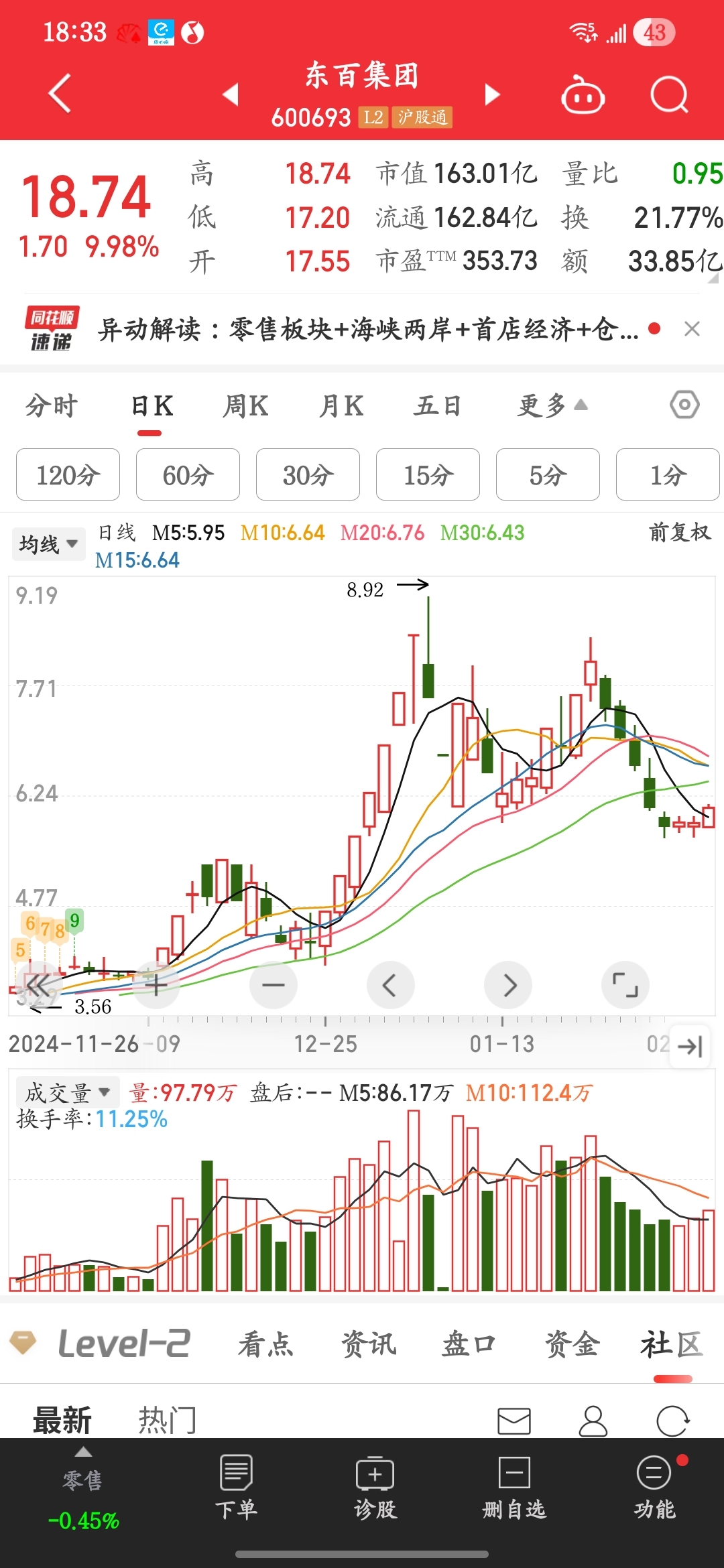
Task: Open fullscreen chart icon
Action: 625,985
